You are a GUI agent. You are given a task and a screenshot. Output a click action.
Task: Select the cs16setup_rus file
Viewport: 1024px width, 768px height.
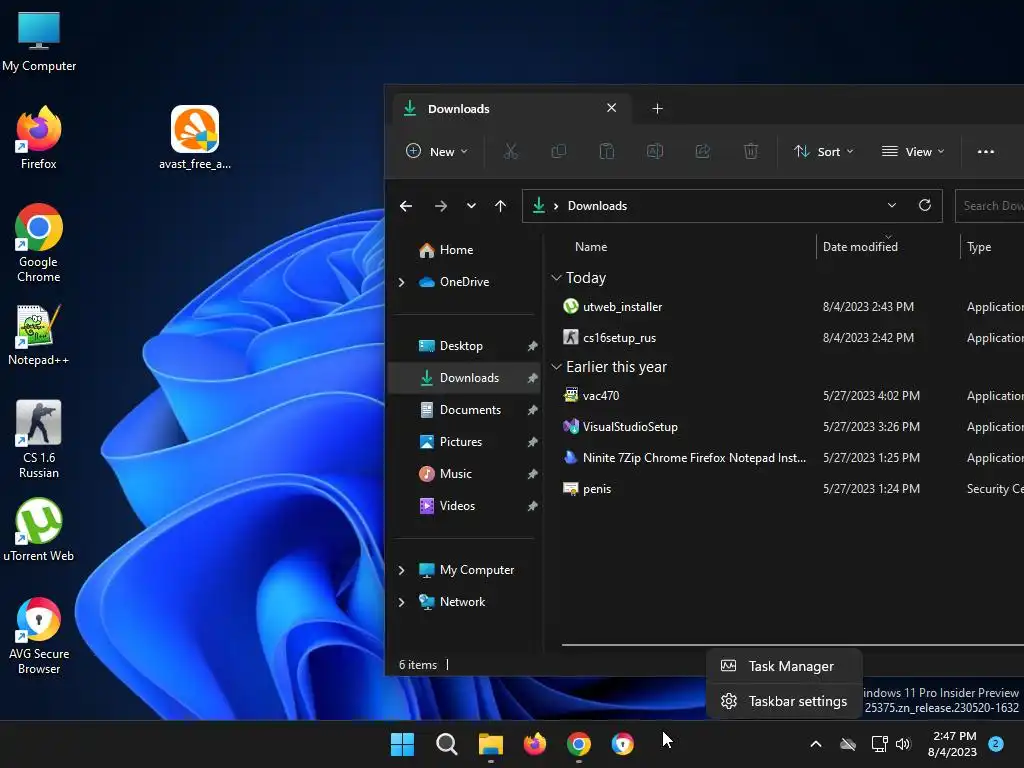click(619, 338)
